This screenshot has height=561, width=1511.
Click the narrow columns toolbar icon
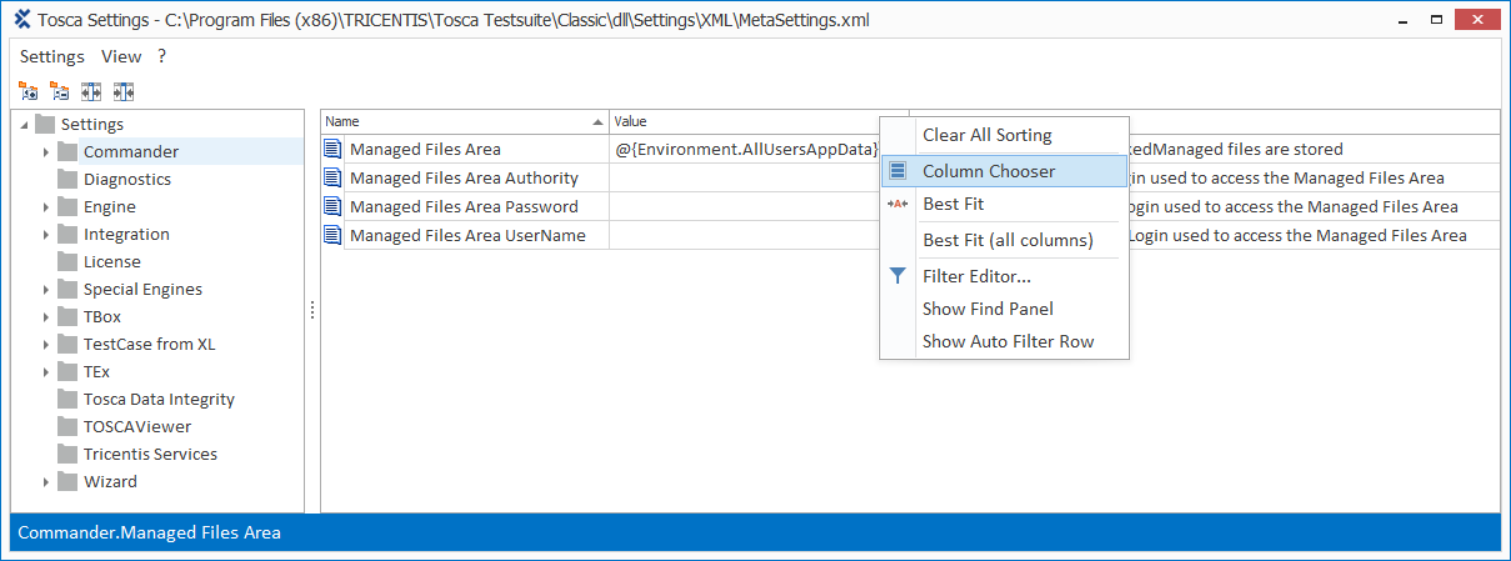tap(123, 92)
